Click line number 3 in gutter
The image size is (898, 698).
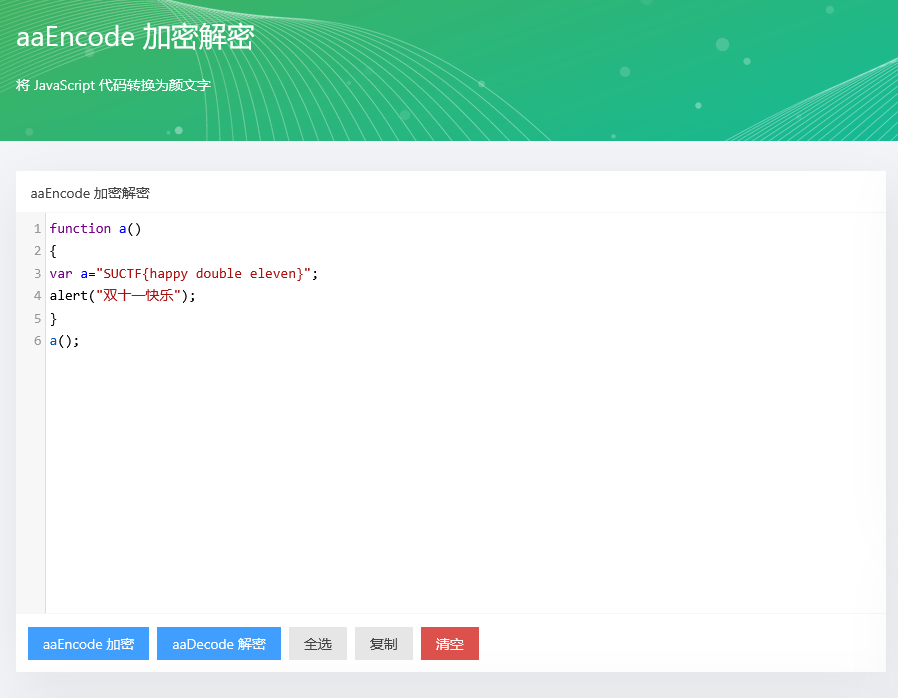(37, 274)
